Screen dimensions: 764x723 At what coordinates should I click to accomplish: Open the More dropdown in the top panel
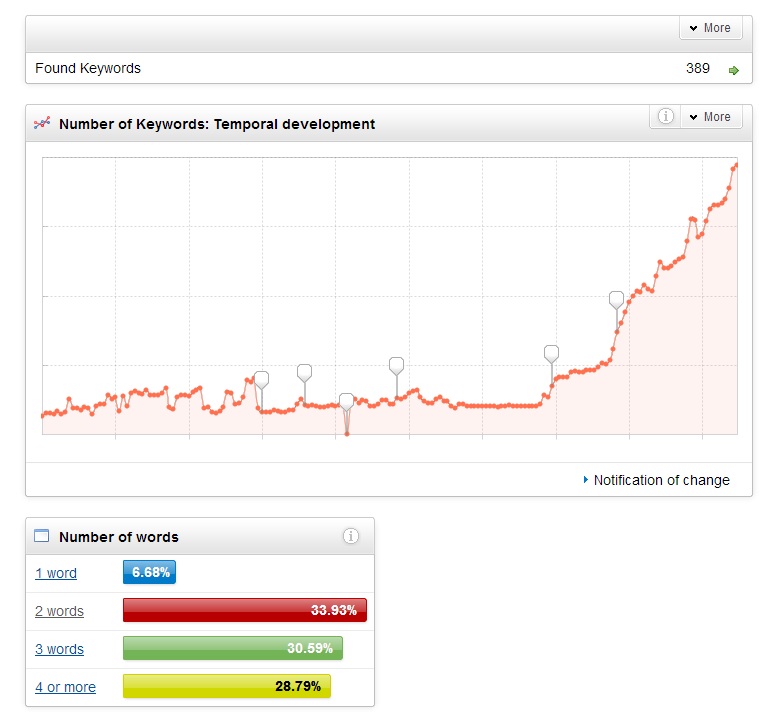[x=710, y=28]
